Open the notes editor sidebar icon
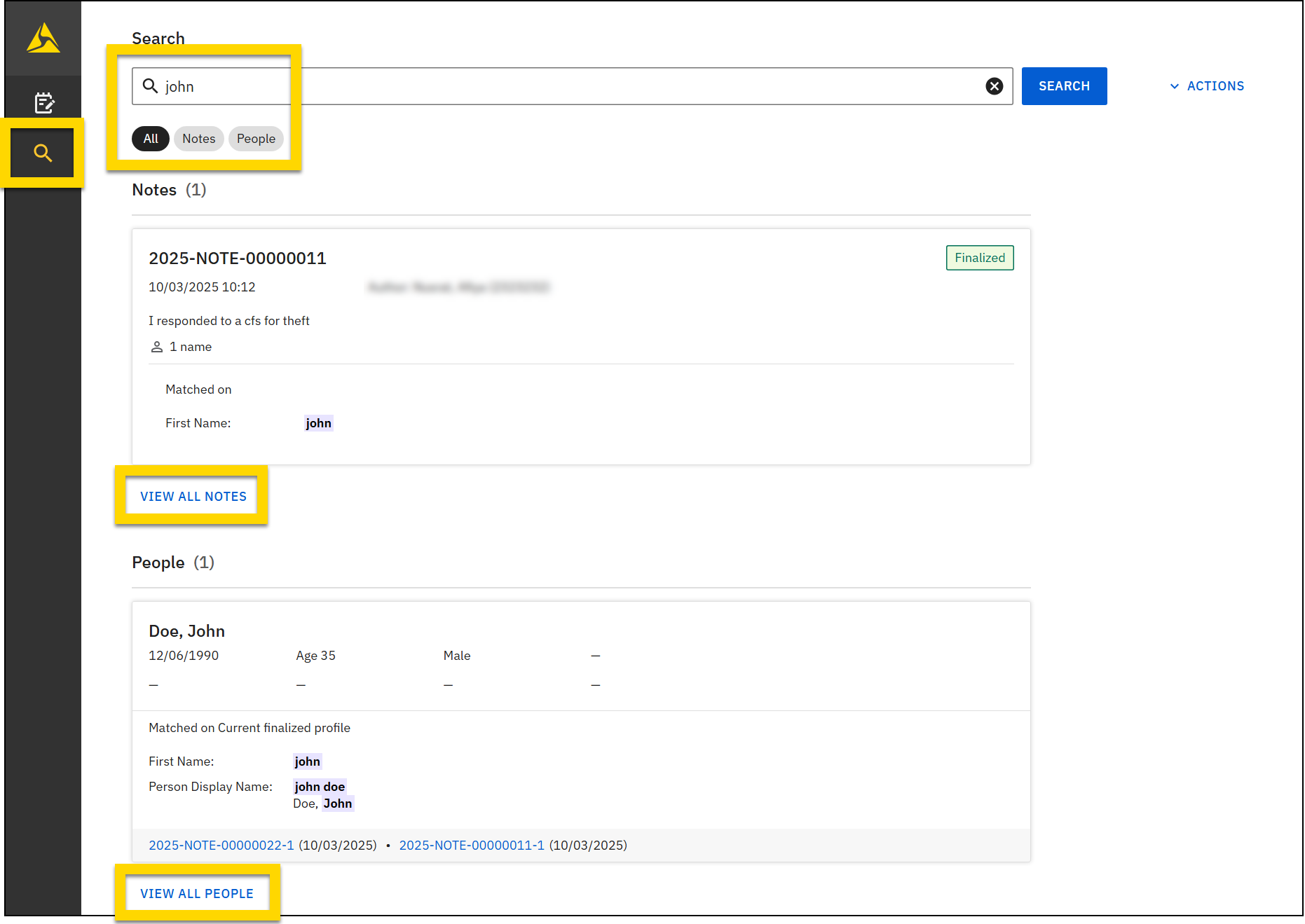Image resolution: width=1305 pixels, height=924 pixels. 44,103
